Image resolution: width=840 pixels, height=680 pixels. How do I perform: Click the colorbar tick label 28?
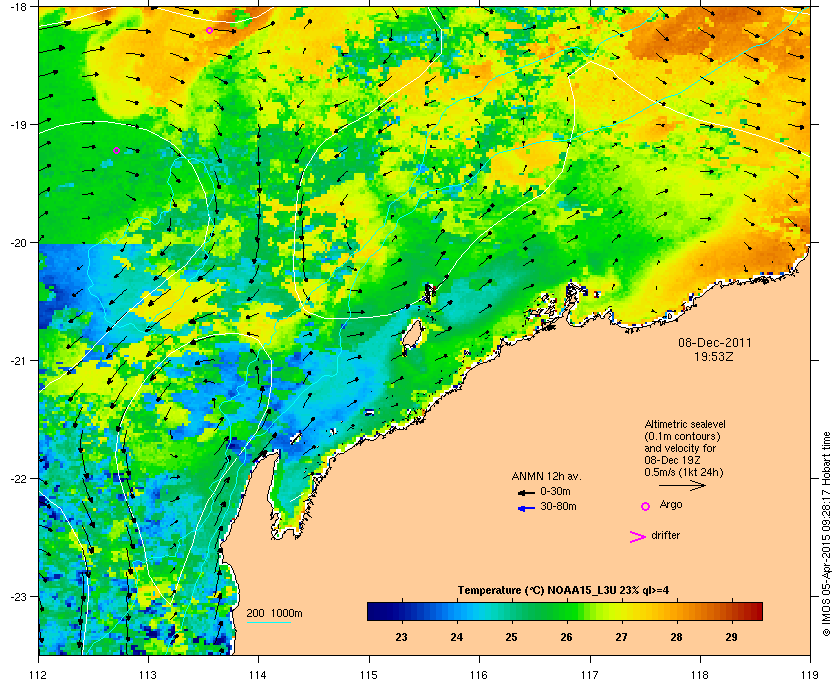(677, 637)
